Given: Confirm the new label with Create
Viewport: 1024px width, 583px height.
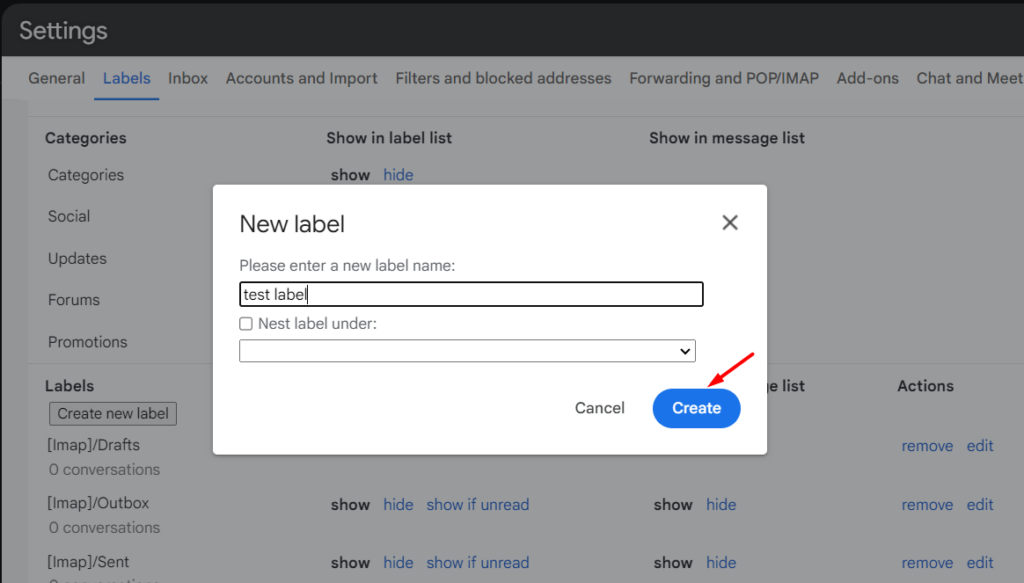Looking at the screenshot, I should coord(696,408).
